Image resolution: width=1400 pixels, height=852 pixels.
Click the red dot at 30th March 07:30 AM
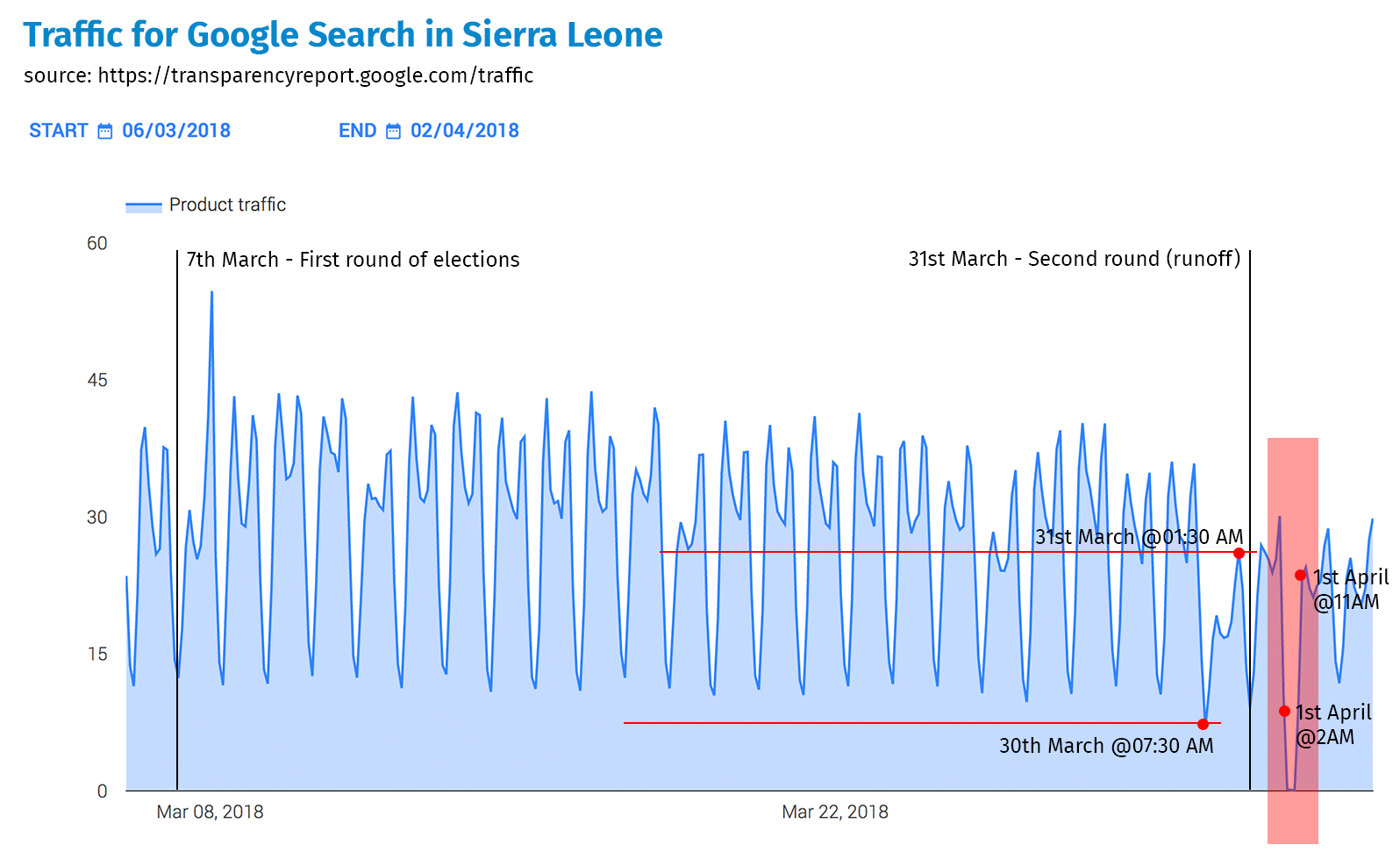click(x=1203, y=724)
